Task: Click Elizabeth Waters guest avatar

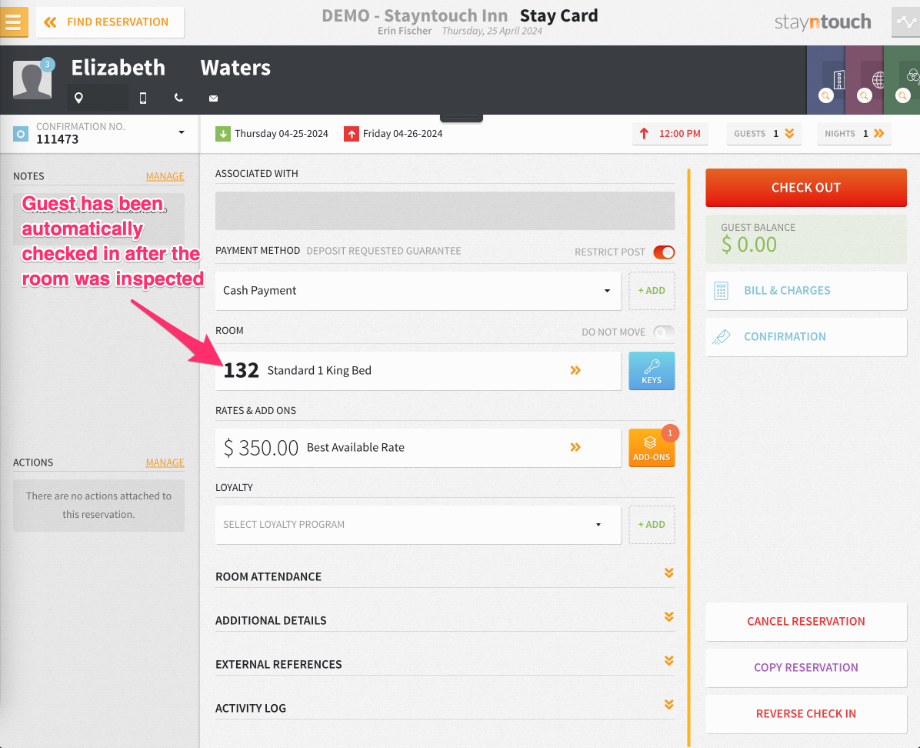Action: pos(32,79)
